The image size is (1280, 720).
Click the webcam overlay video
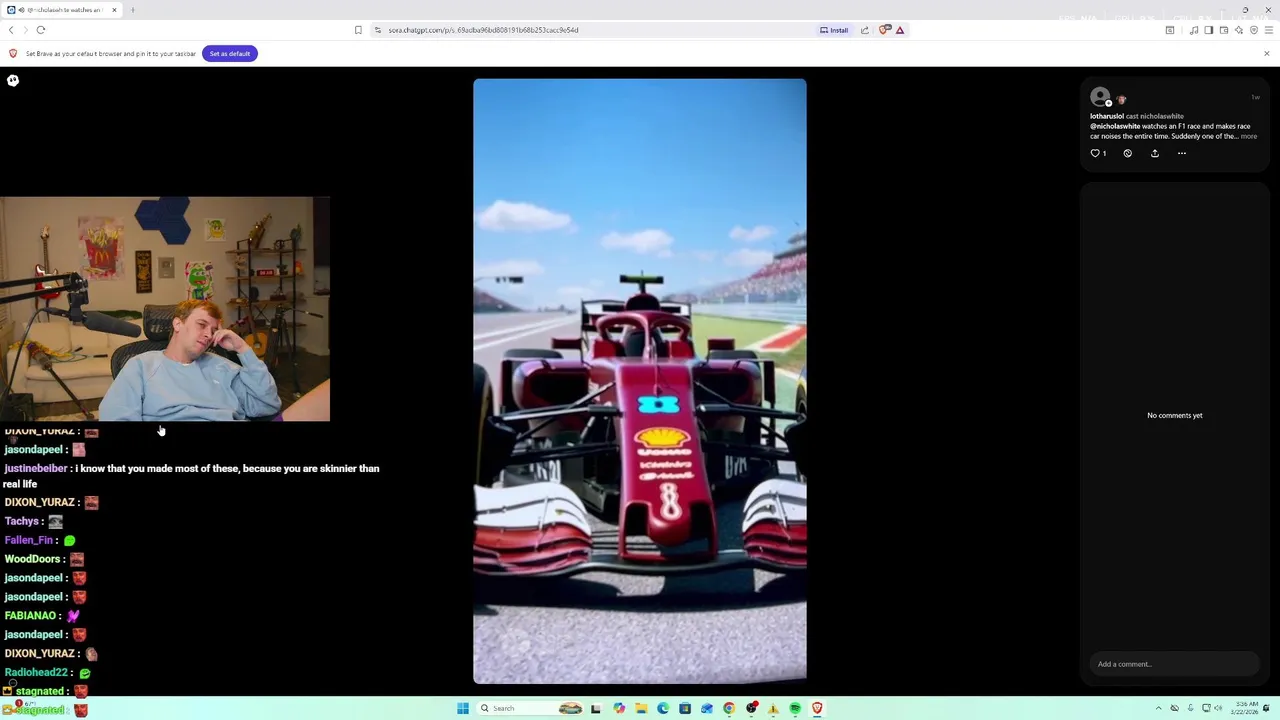(x=165, y=308)
